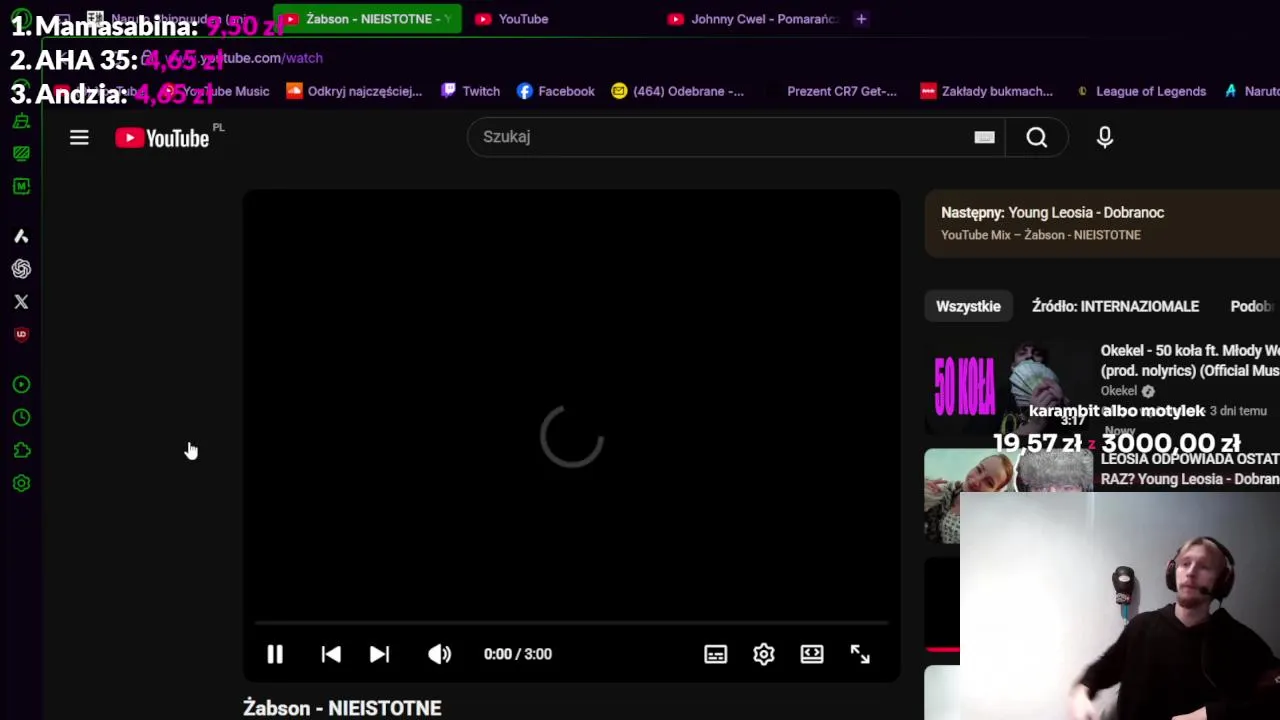Open Opera sidebar settings gear
Viewport: 1280px width, 720px height.
click(21, 483)
